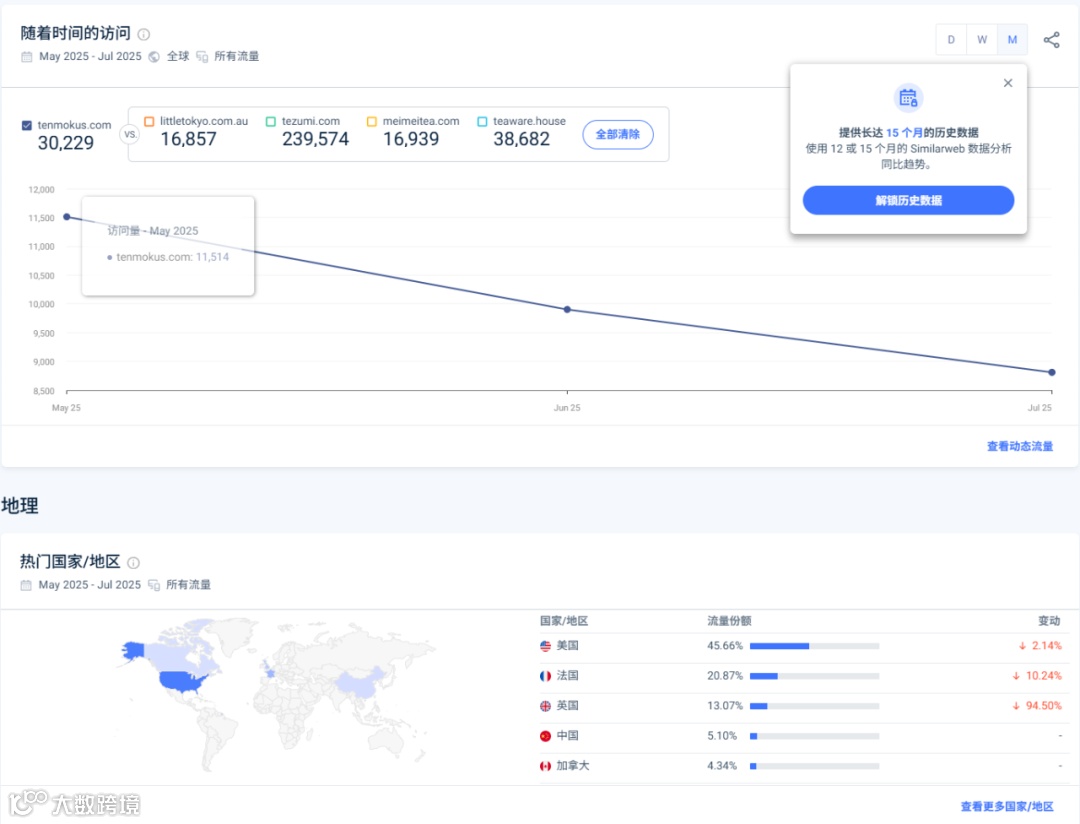Check the littletokyo.com.au checkbox

[x=149, y=121]
